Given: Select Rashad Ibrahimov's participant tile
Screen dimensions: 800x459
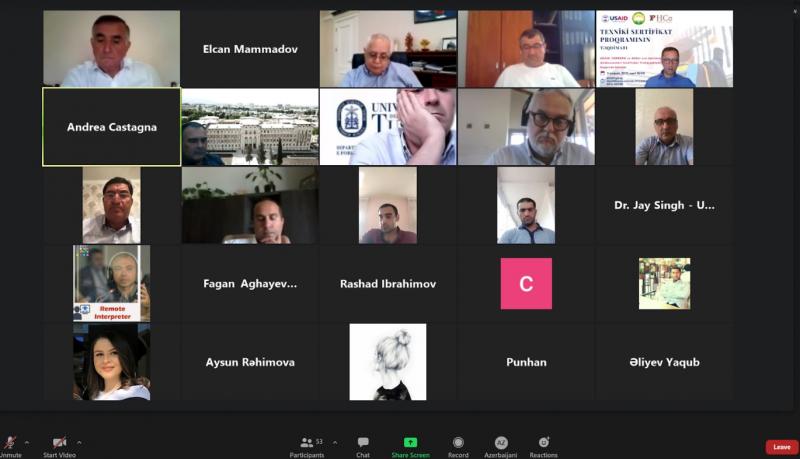Looking at the screenshot, I should click(x=388, y=284).
